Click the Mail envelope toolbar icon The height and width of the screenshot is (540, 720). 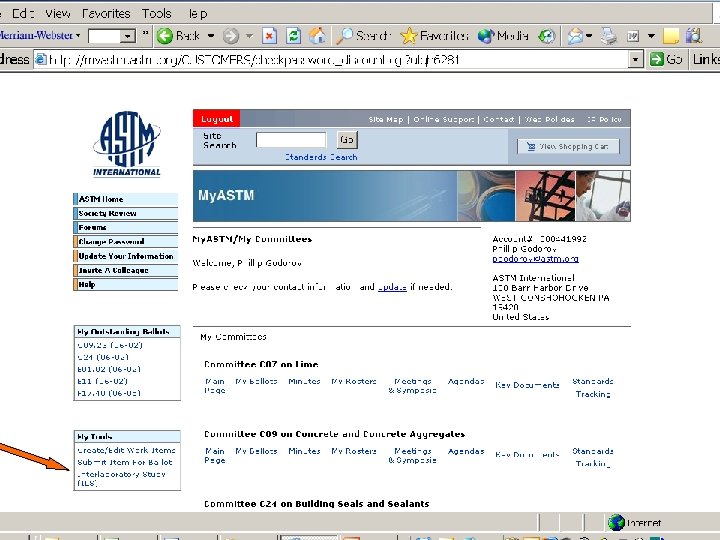pos(575,36)
